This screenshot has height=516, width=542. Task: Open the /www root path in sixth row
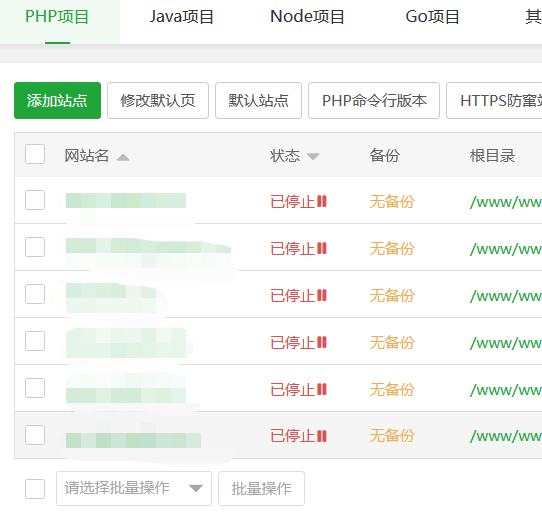coord(506,436)
